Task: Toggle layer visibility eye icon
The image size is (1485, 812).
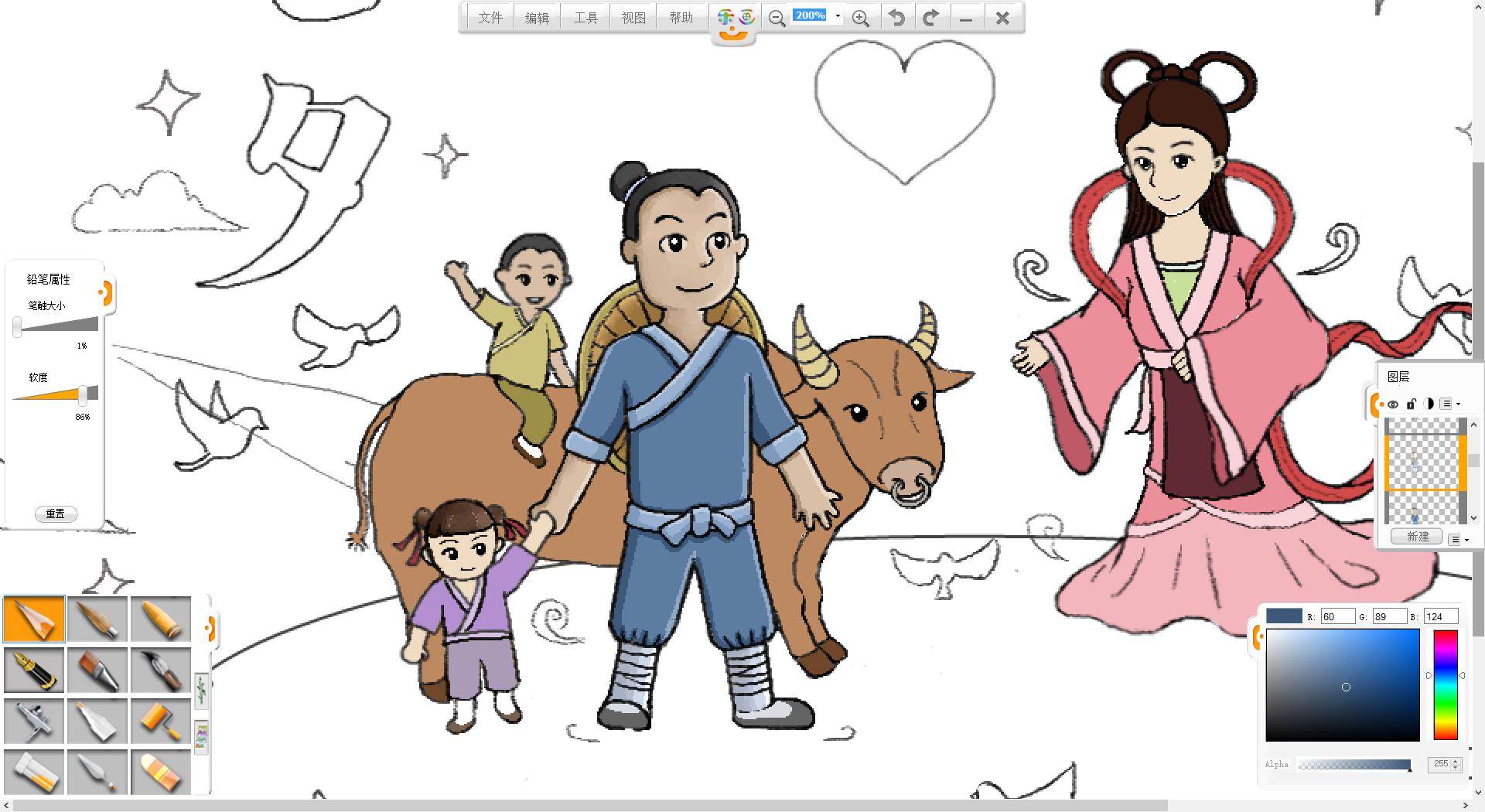Action: (1393, 404)
